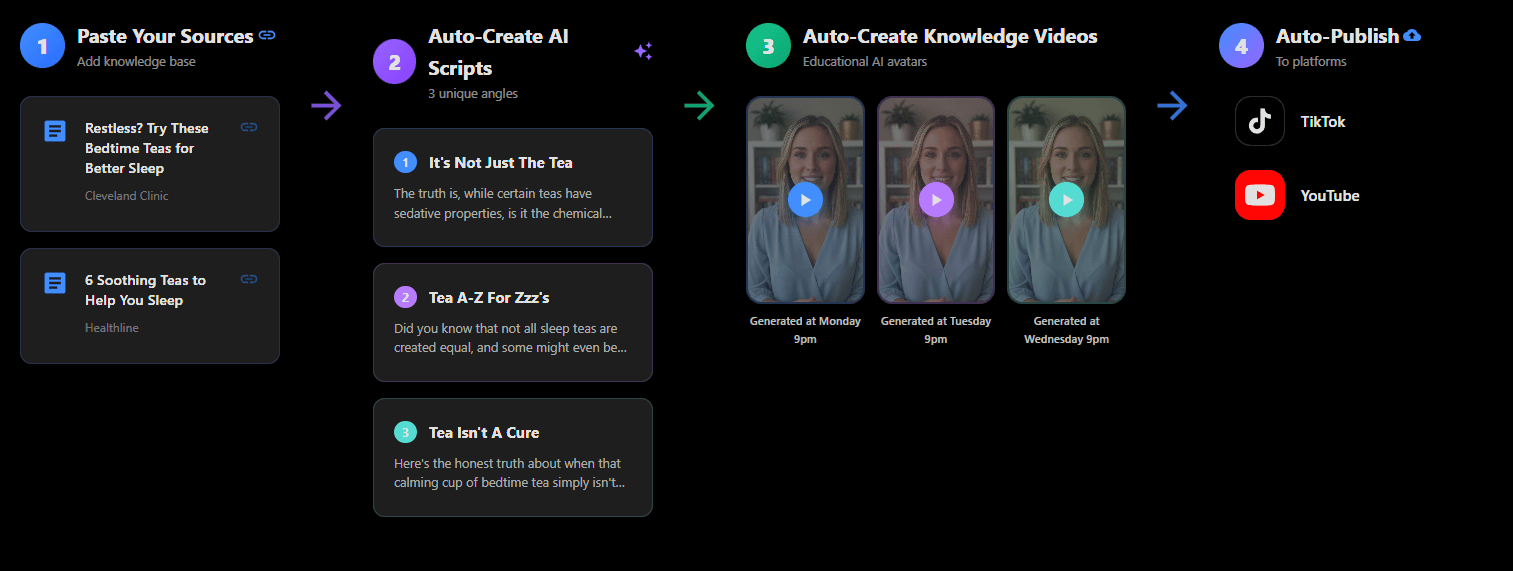Click link icon beside Paste Your Sources heading
The image size is (1513, 571).
tap(267, 35)
